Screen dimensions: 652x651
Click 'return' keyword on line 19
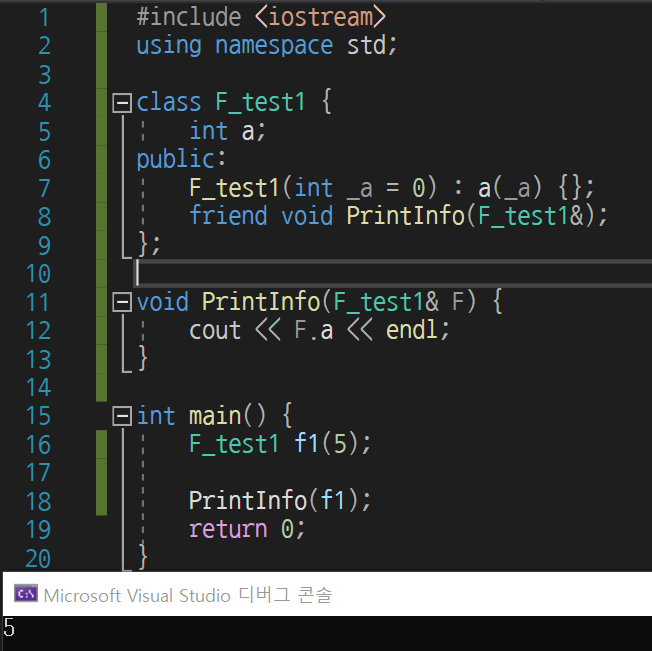point(228,529)
